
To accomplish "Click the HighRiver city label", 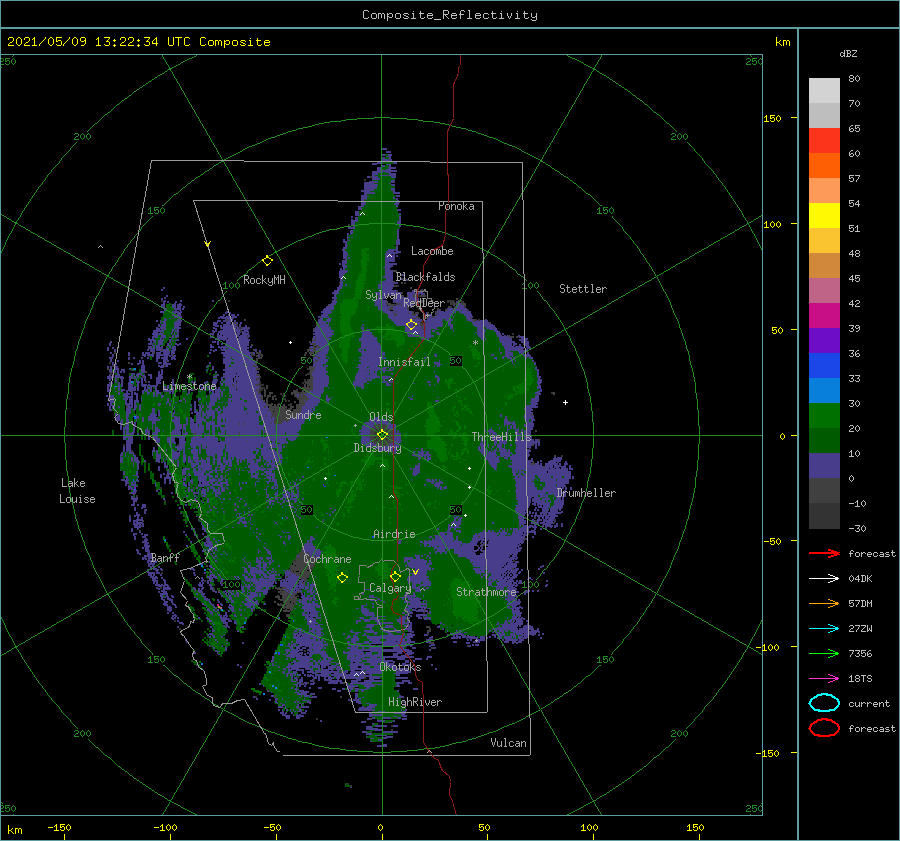I will click(415, 702).
